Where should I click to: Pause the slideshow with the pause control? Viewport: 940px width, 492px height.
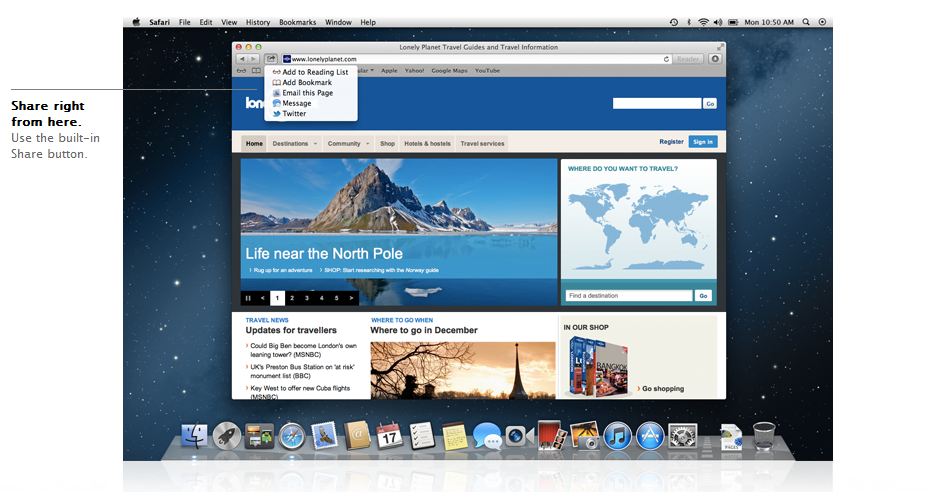click(x=248, y=298)
